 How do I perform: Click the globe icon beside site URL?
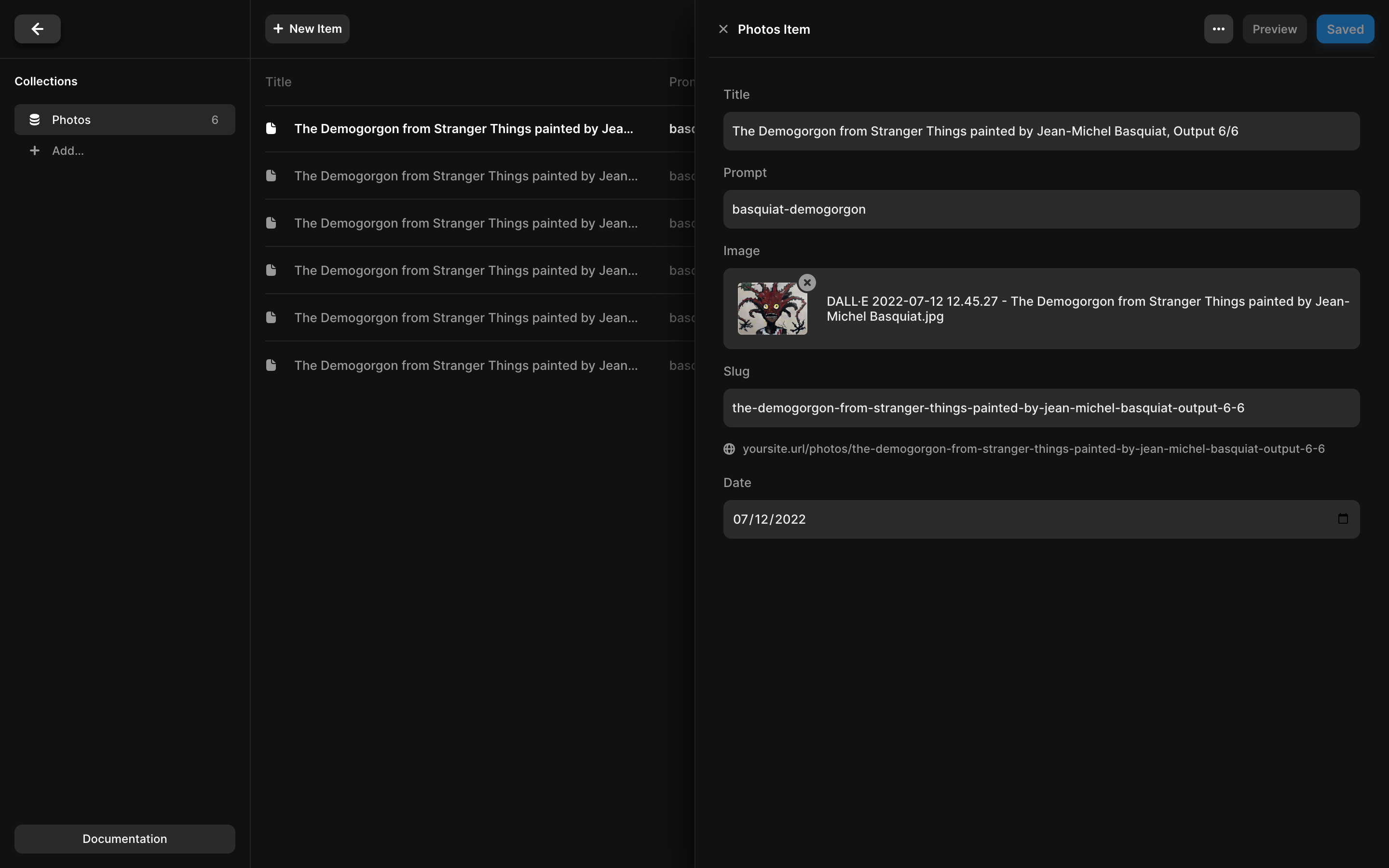pyautogui.click(x=729, y=449)
